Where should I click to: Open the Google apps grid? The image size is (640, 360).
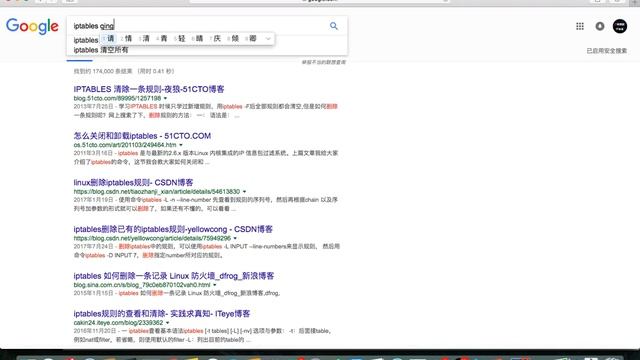580,26
